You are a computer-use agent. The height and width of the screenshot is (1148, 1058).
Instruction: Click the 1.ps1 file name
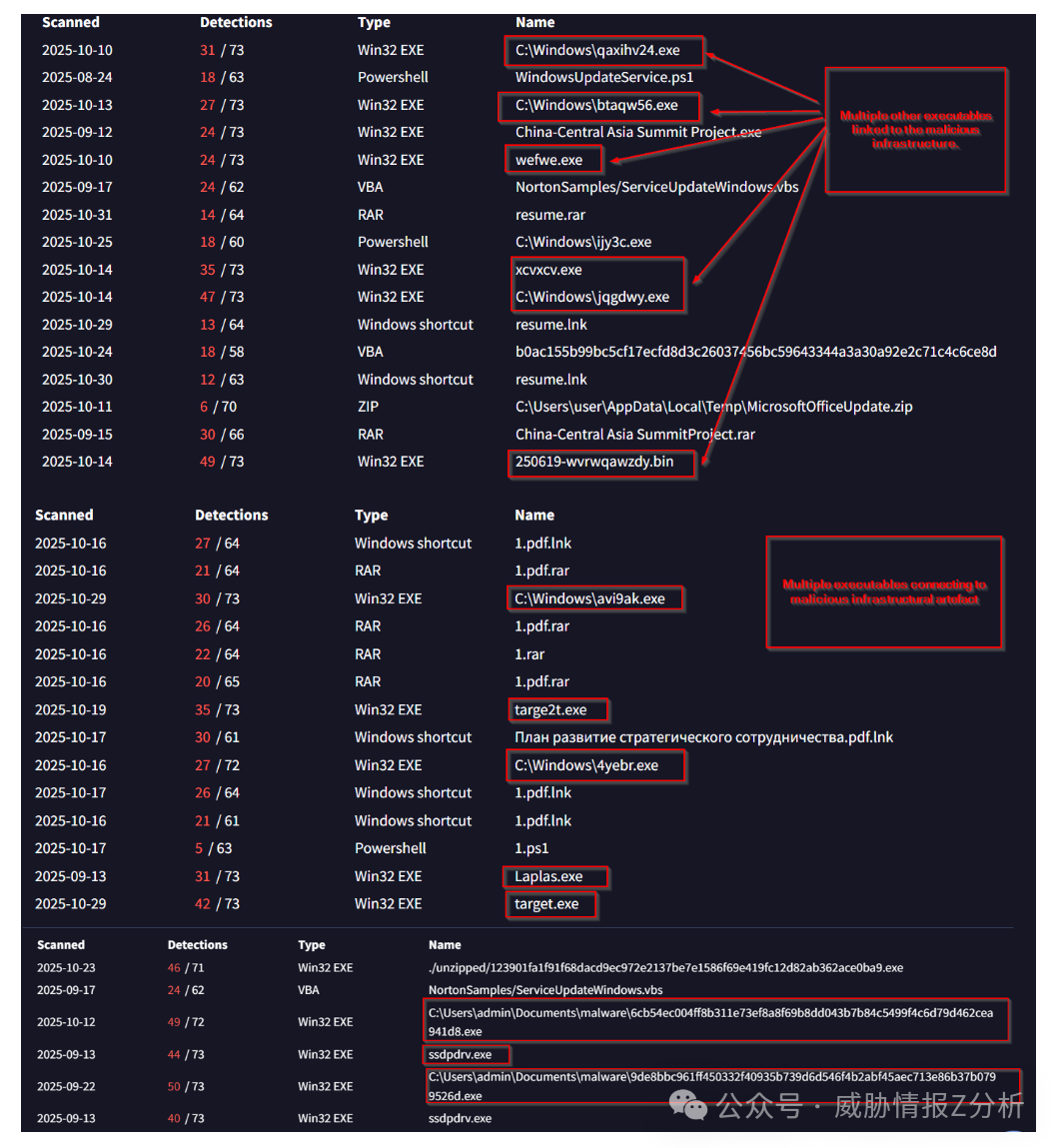(531, 848)
